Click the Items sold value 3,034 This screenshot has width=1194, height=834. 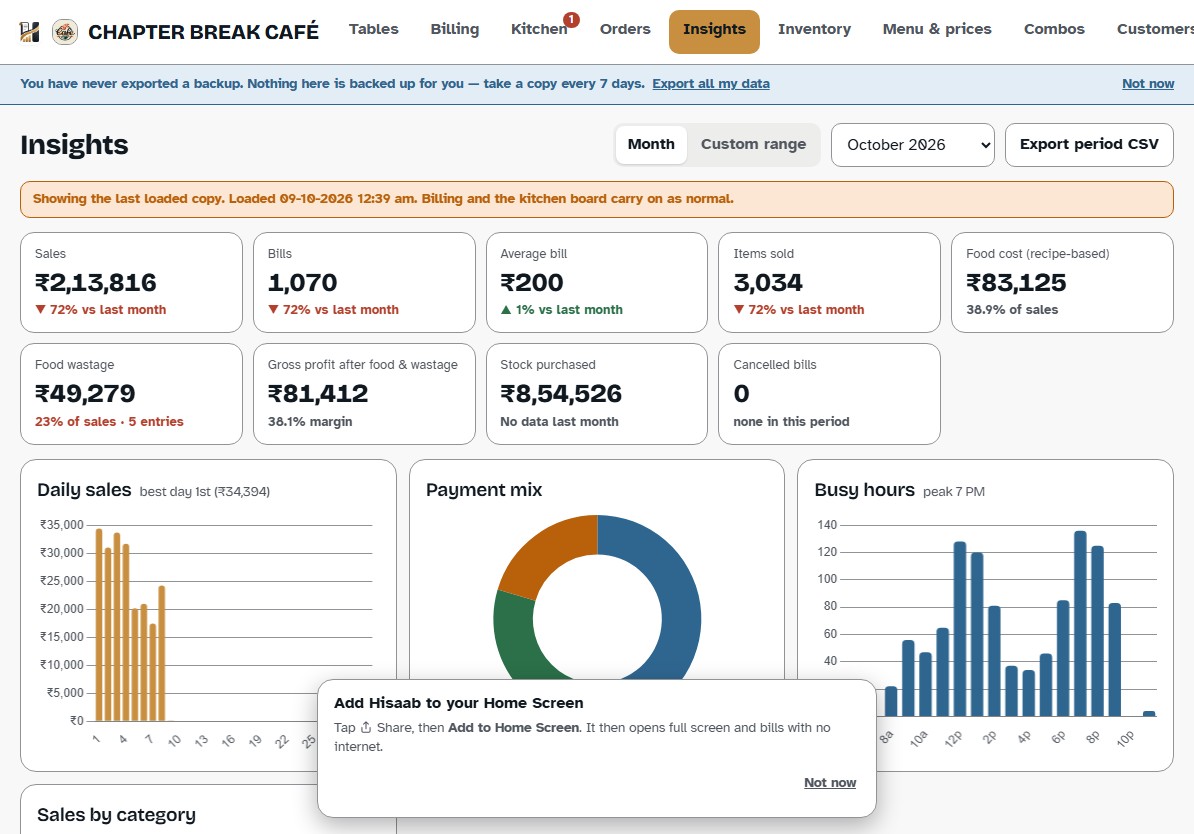pyautogui.click(x=768, y=283)
